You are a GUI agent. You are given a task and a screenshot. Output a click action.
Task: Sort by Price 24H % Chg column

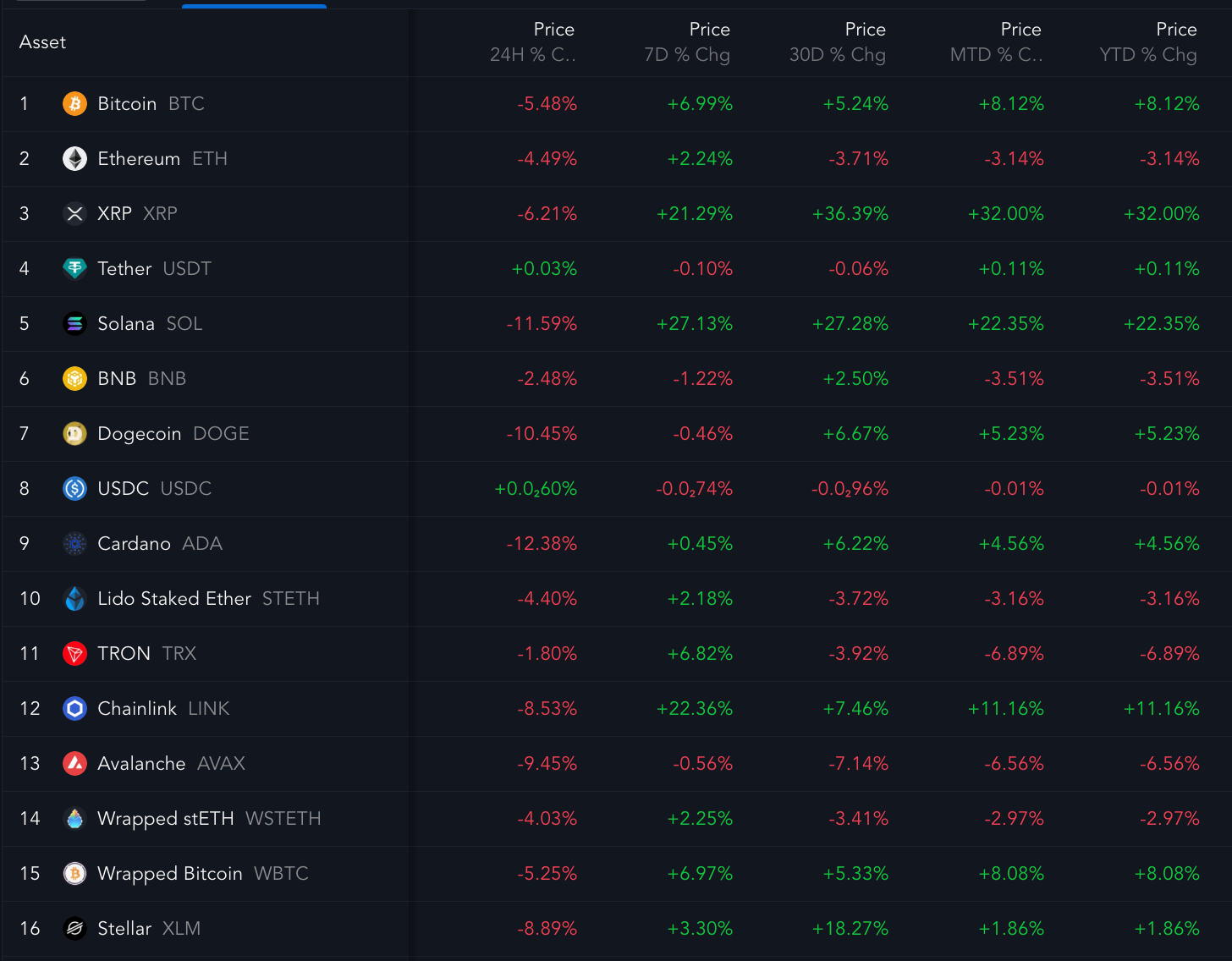pyautogui.click(x=533, y=42)
